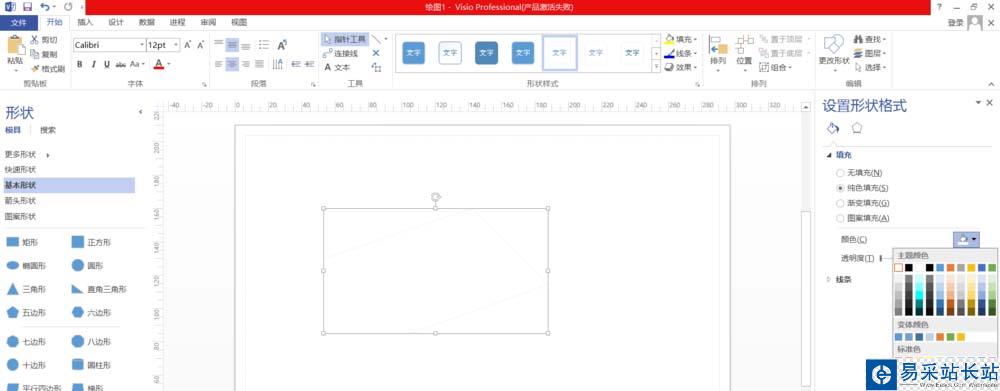Switch to the Process (进程) tab
Image resolution: width=1000 pixels, height=391 pixels.
177,22
